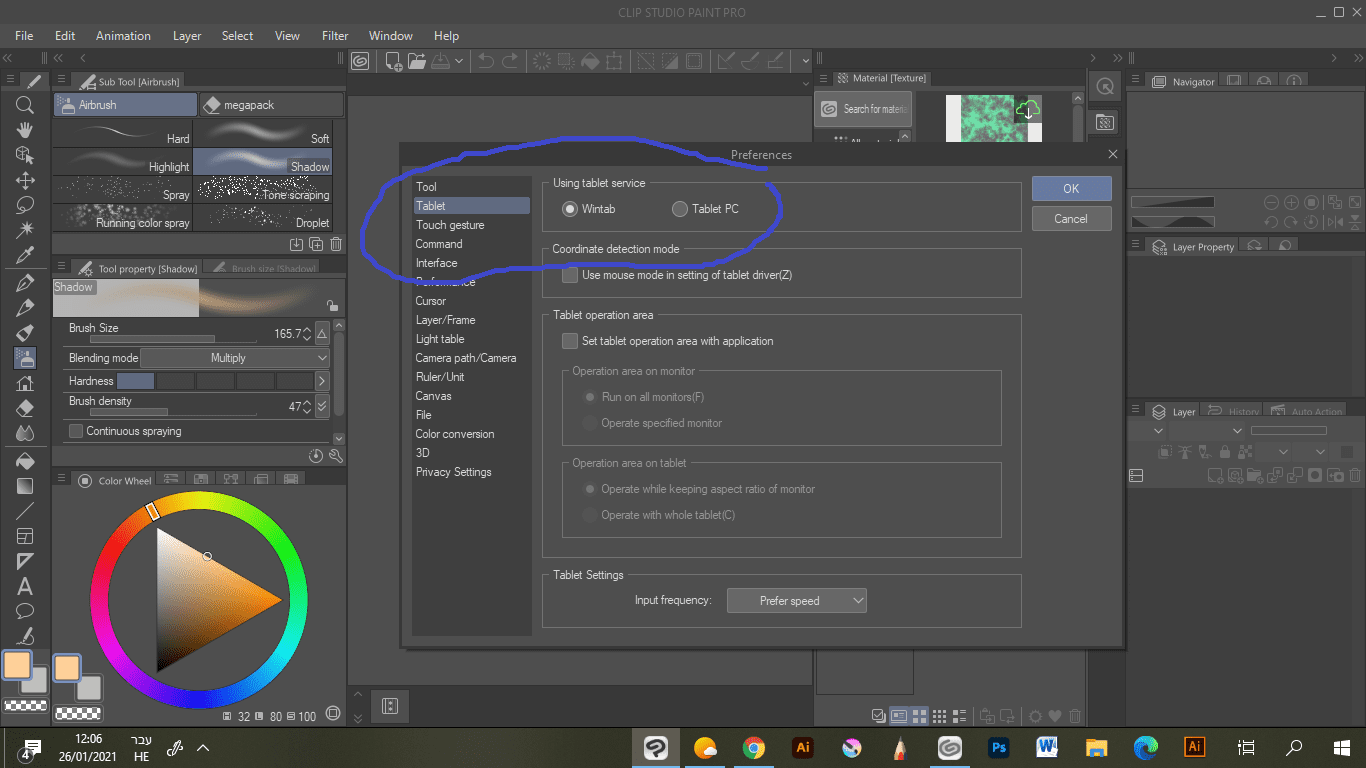Select the Gradient square tool
The height and width of the screenshot is (768, 1366).
click(25, 486)
